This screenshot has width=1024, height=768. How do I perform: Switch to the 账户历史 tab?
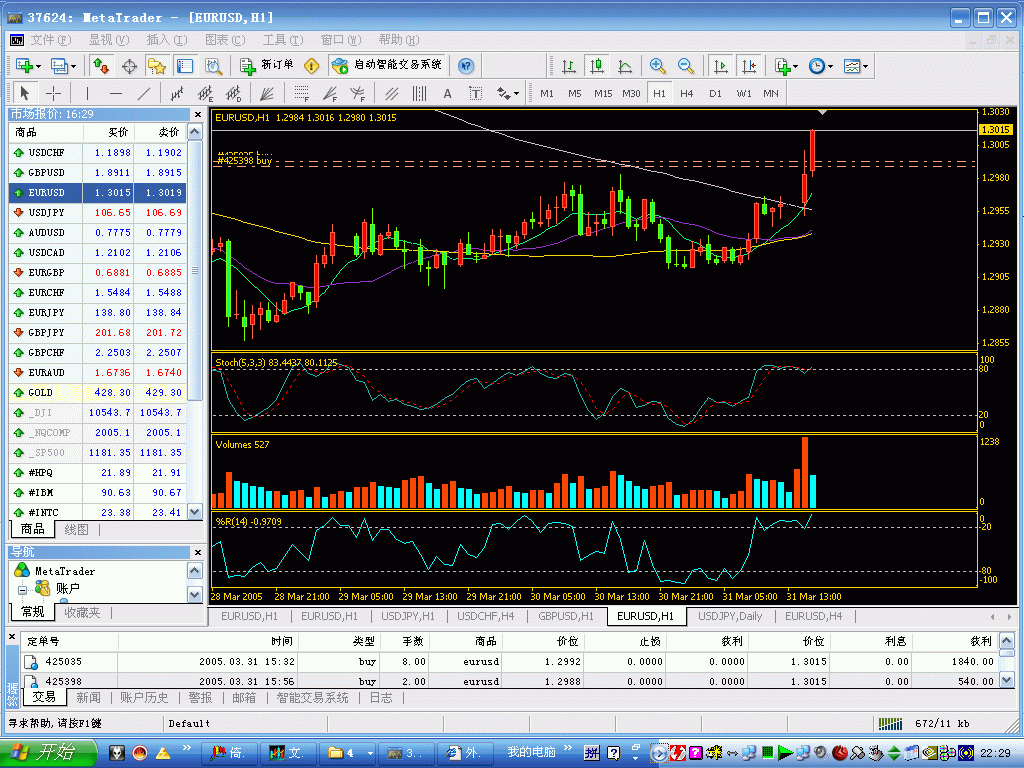click(145, 698)
